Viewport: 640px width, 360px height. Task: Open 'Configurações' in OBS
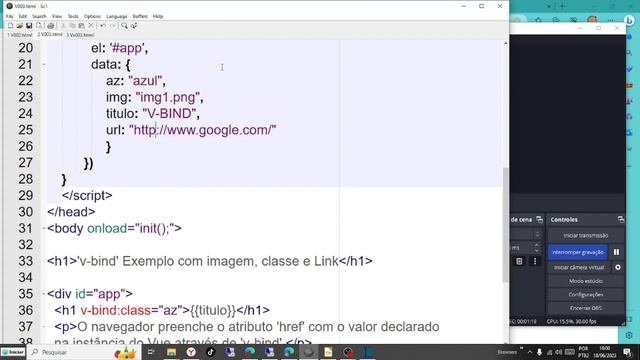(x=586, y=295)
